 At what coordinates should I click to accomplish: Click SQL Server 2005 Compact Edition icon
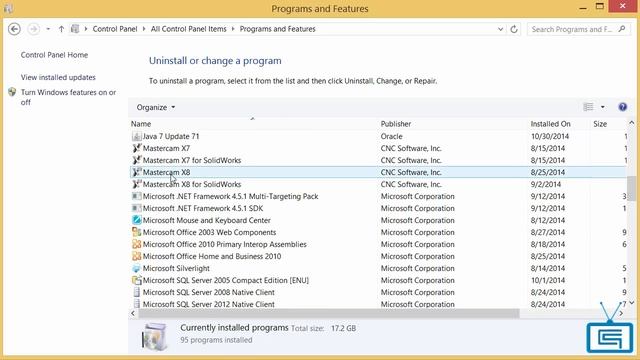pos(137,280)
